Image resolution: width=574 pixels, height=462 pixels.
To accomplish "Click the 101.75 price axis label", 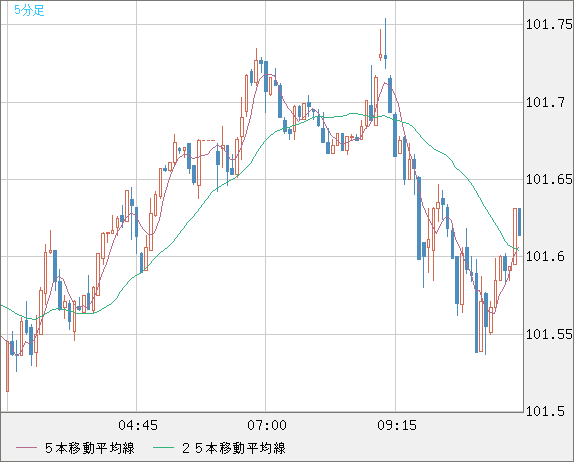I will [x=549, y=25].
